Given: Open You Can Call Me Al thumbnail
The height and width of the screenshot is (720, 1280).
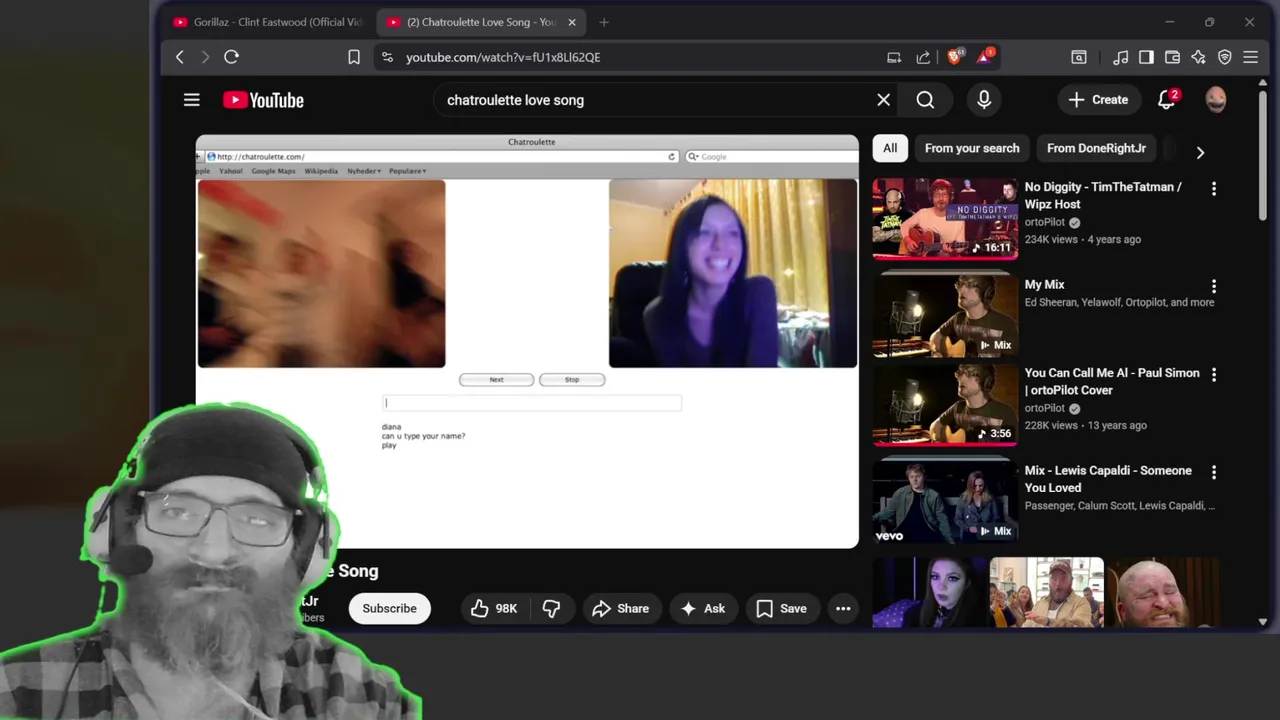Looking at the screenshot, I should 945,405.
